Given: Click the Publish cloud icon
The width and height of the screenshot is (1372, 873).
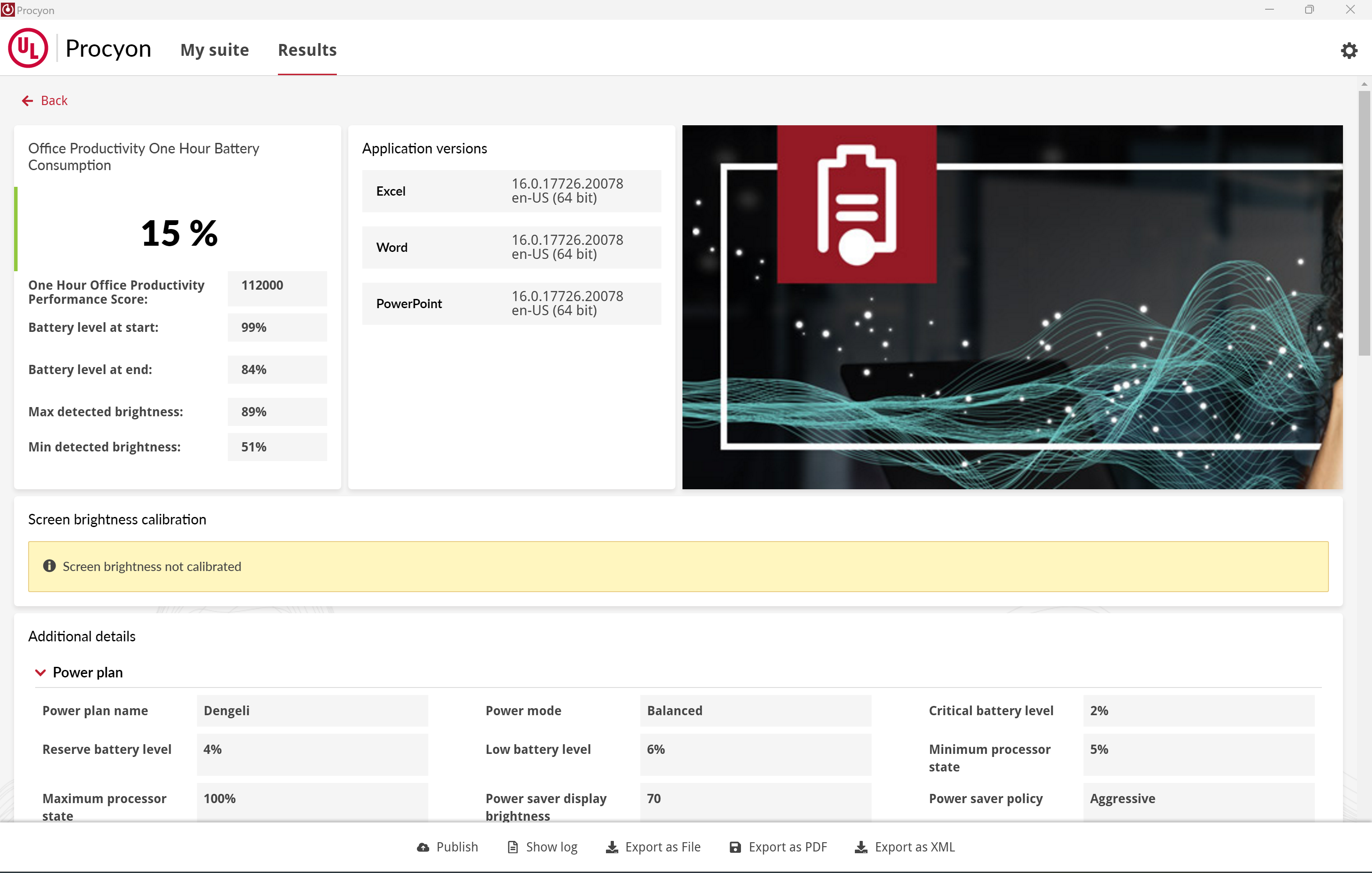Looking at the screenshot, I should (x=423, y=848).
